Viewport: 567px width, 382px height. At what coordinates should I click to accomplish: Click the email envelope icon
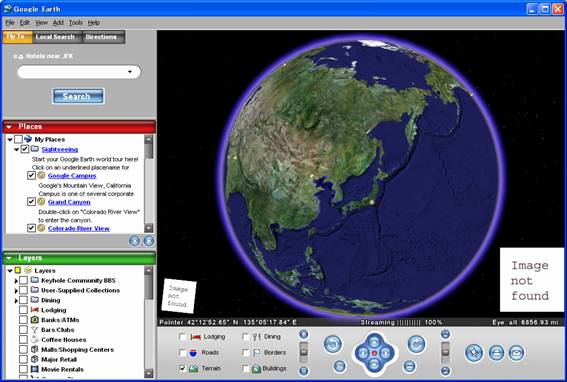click(516, 353)
